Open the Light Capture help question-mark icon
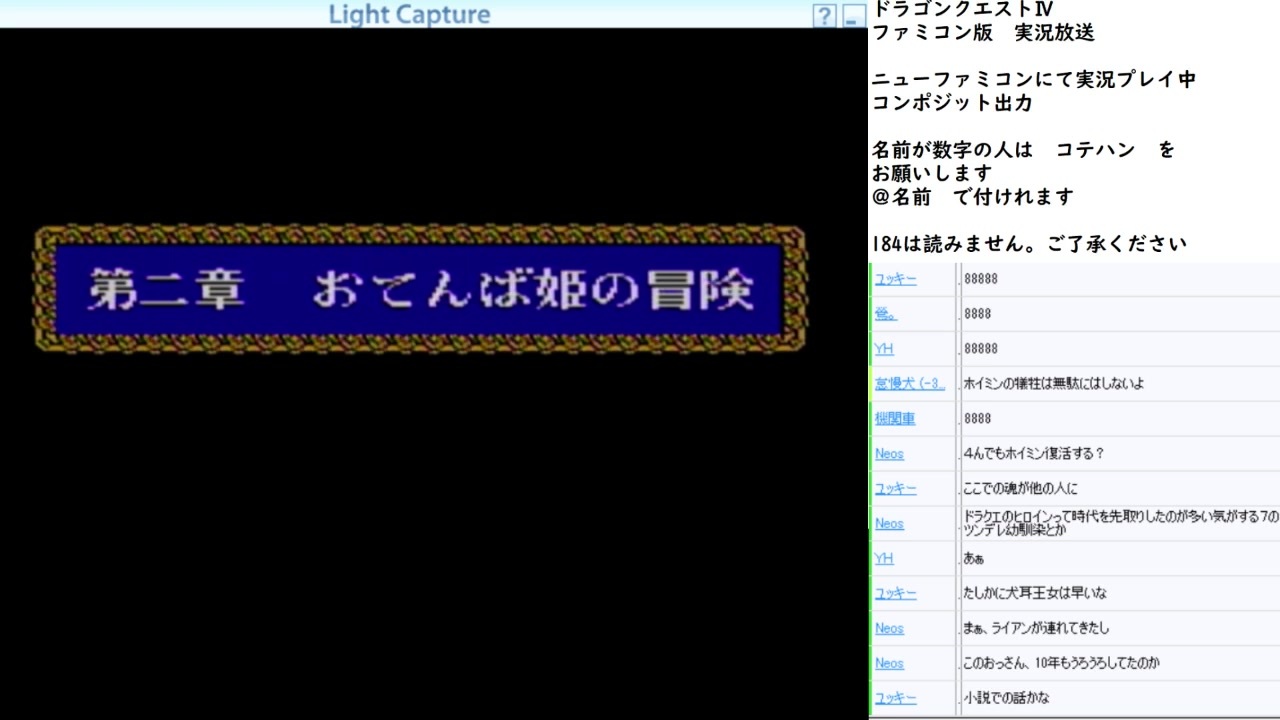The width and height of the screenshot is (1280, 720). pyautogui.click(x=824, y=15)
